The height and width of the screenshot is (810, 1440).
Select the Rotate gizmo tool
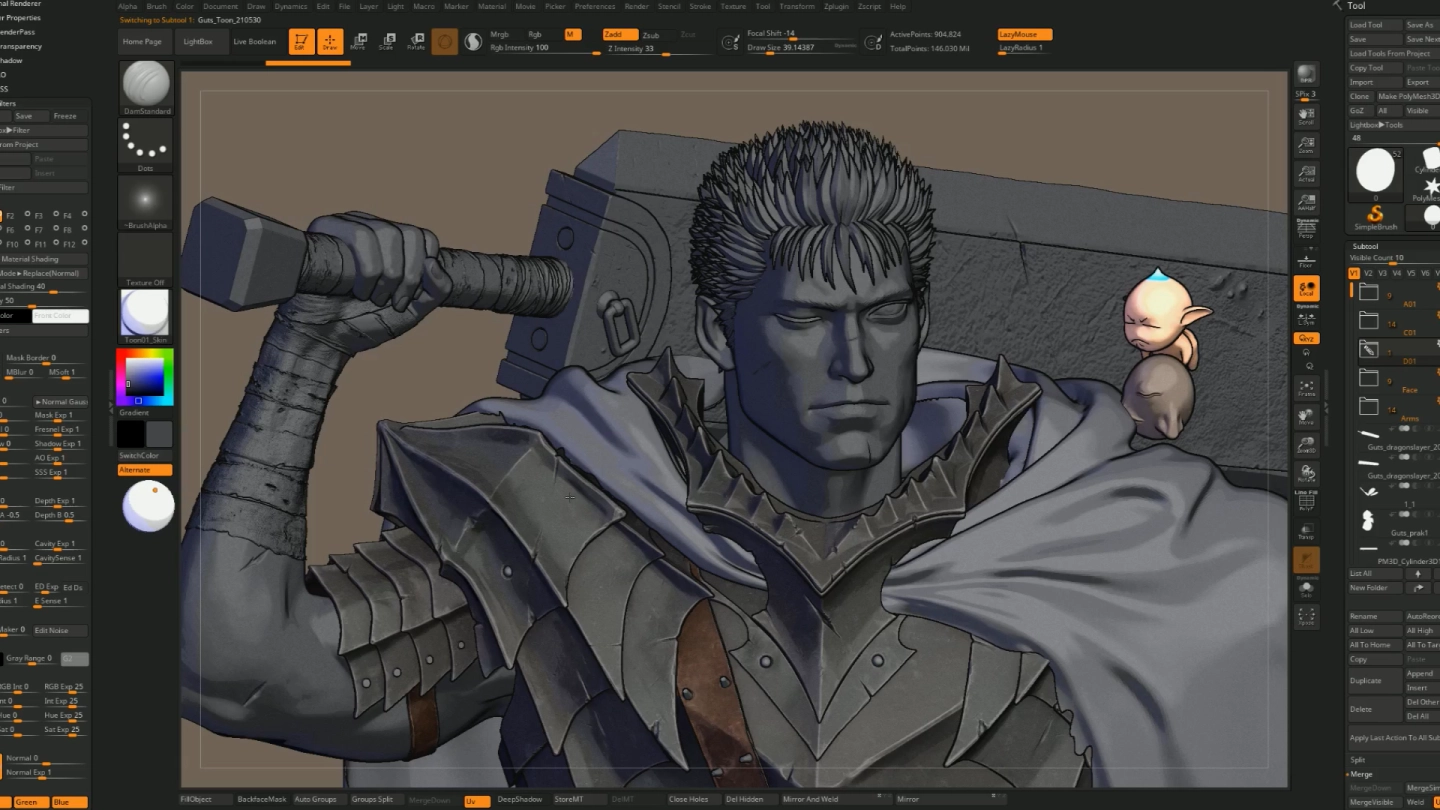tap(415, 42)
